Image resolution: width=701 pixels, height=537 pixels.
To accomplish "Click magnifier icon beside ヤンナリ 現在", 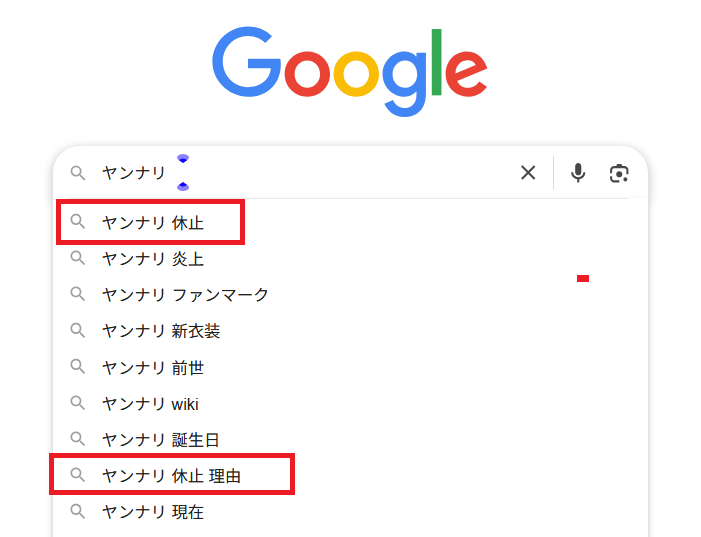I will 78,511.
